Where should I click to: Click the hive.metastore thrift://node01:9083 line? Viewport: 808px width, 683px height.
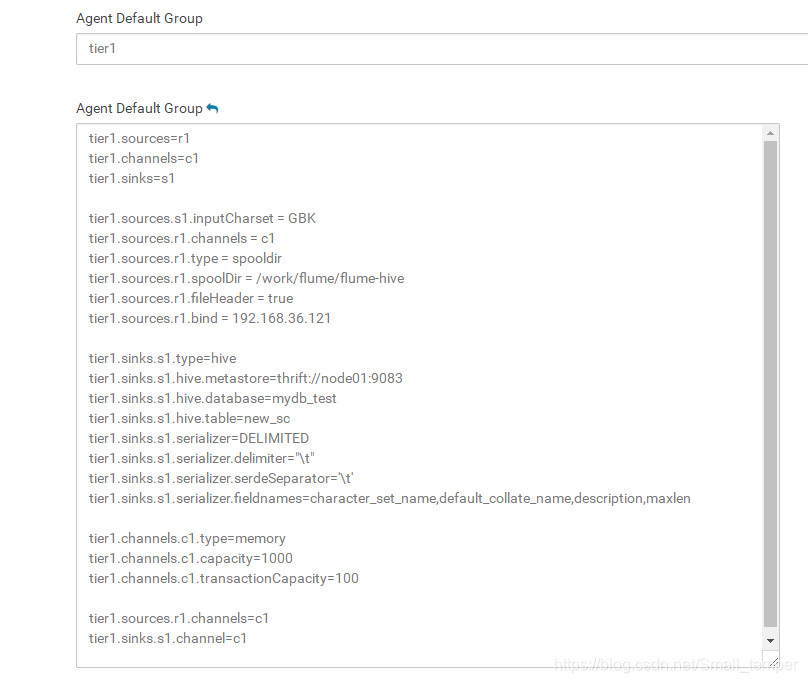(x=245, y=379)
